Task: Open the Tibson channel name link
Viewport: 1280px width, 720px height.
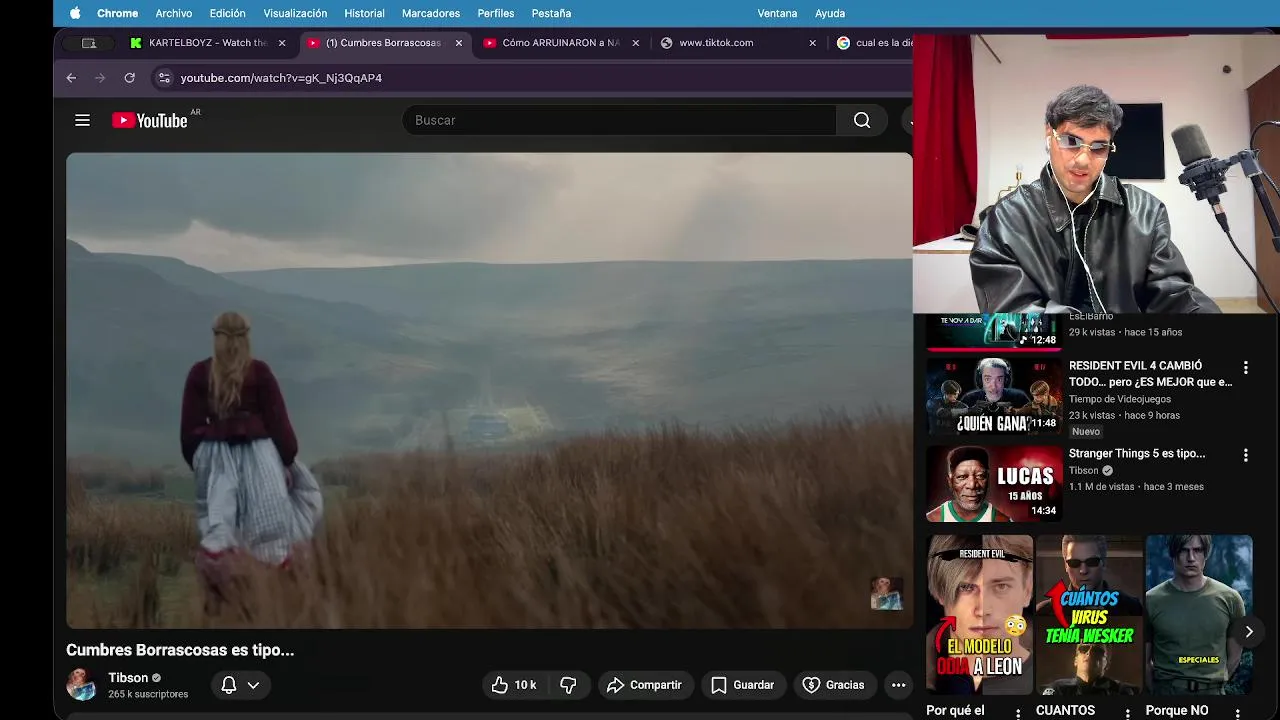Action: click(128, 678)
